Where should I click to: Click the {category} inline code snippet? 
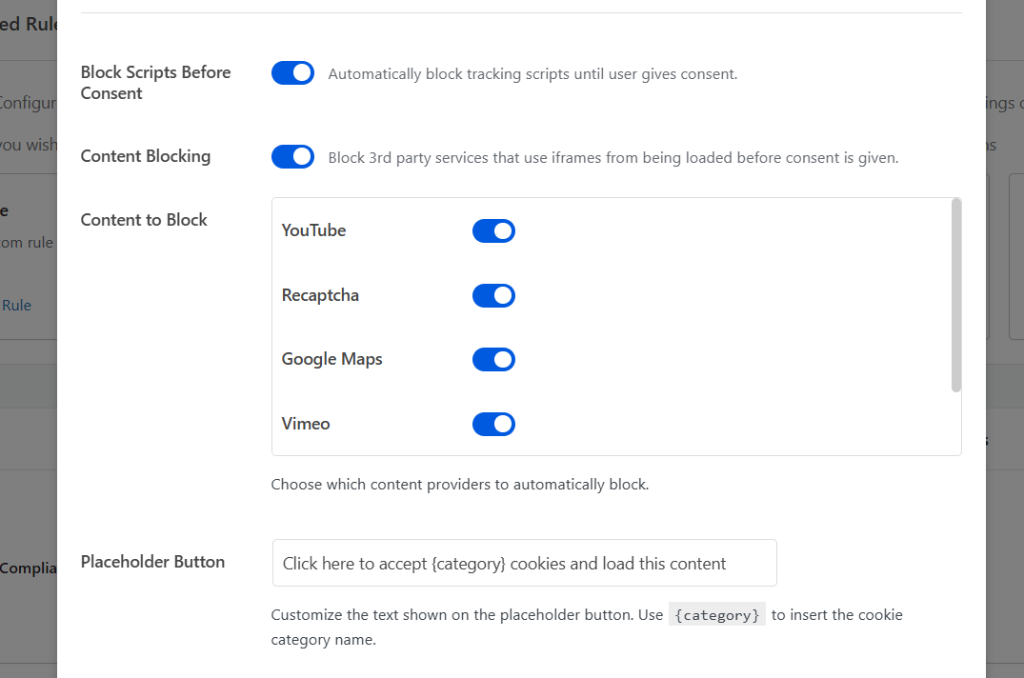pyautogui.click(x=717, y=614)
